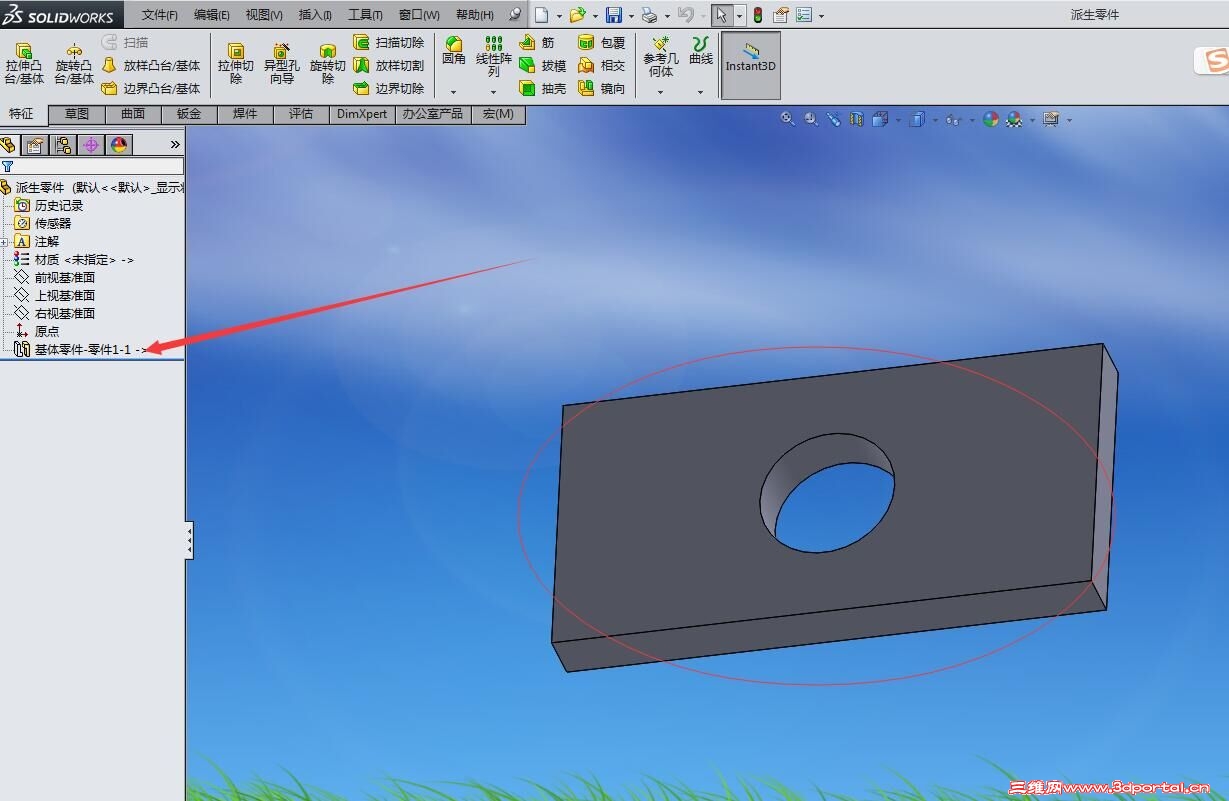Open dropdown arrow under 圆角 fillet

[x=454, y=92]
